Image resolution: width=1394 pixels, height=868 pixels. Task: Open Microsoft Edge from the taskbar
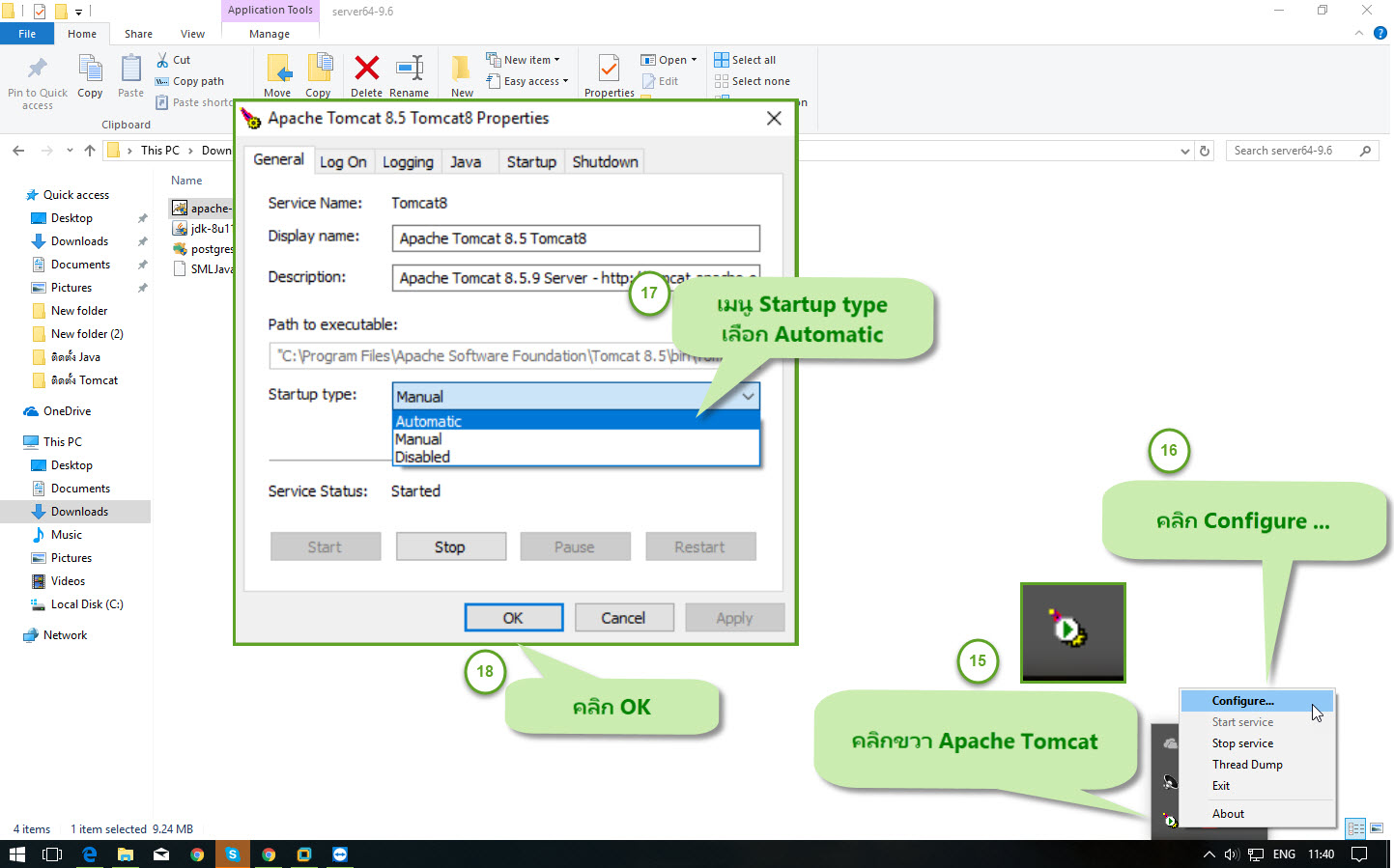90,854
